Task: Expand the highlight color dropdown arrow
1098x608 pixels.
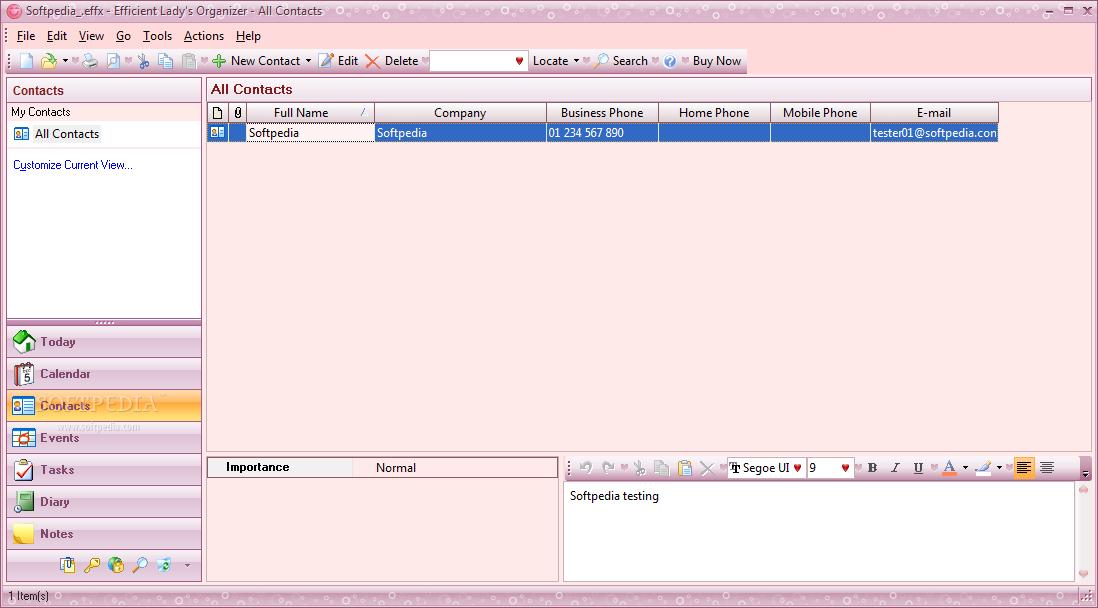Action: (999, 468)
